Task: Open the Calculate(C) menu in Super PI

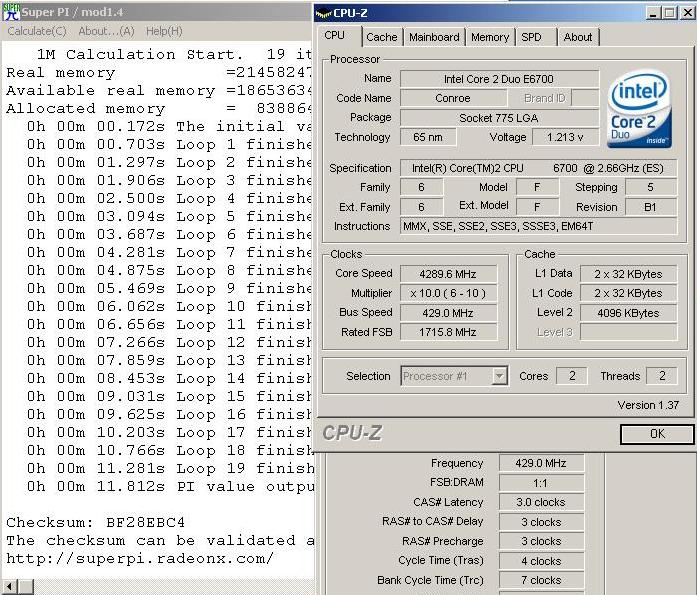Action: pos(37,31)
